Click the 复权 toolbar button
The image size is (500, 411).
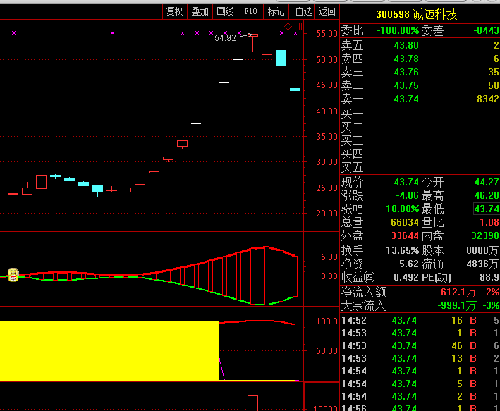(x=175, y=12)
